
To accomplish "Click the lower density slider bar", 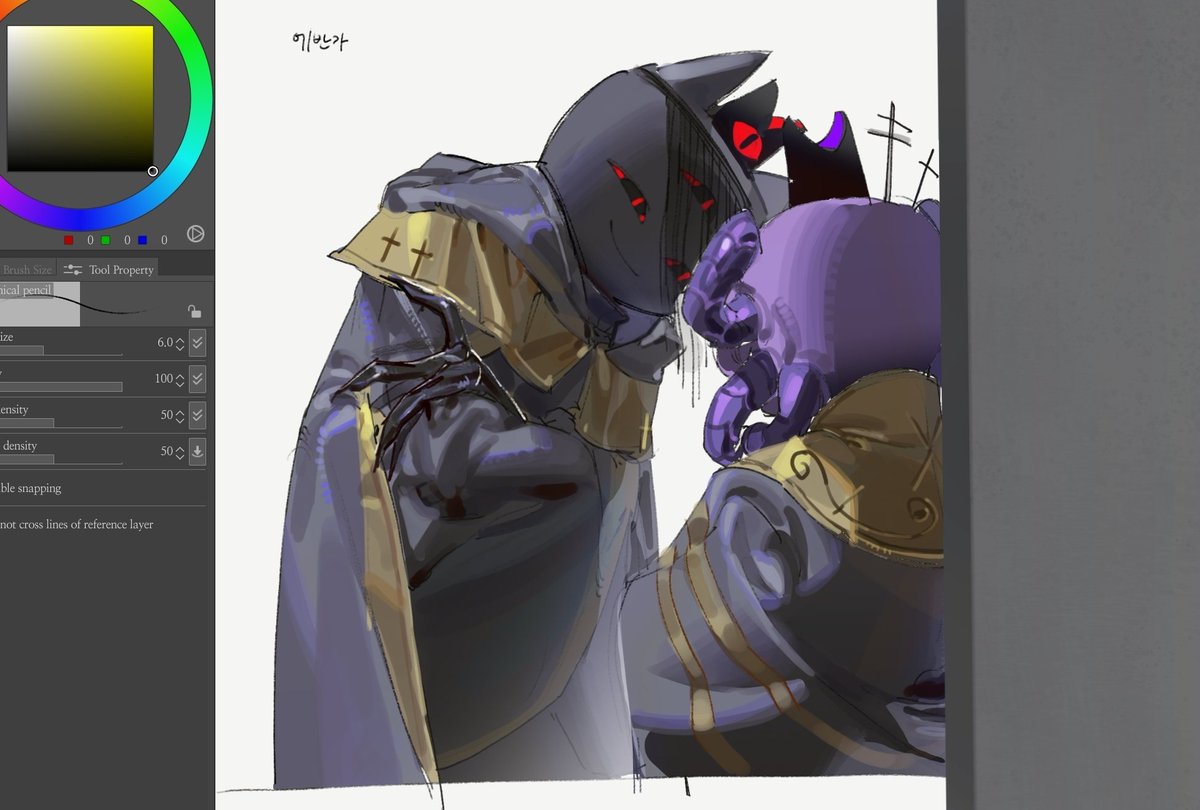I will (61, 459).
